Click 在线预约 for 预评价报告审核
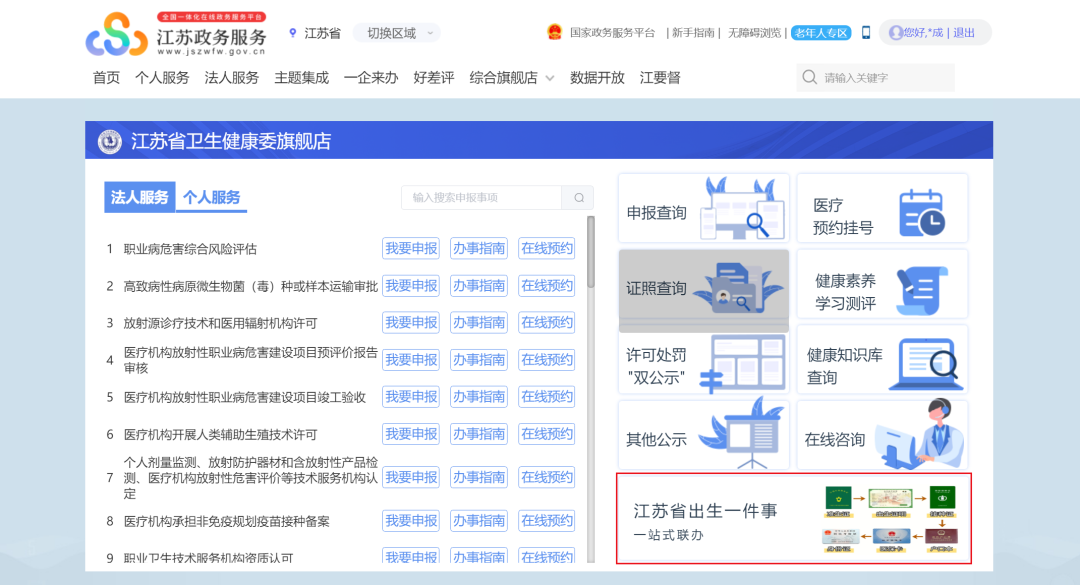 tap(546, 360)
